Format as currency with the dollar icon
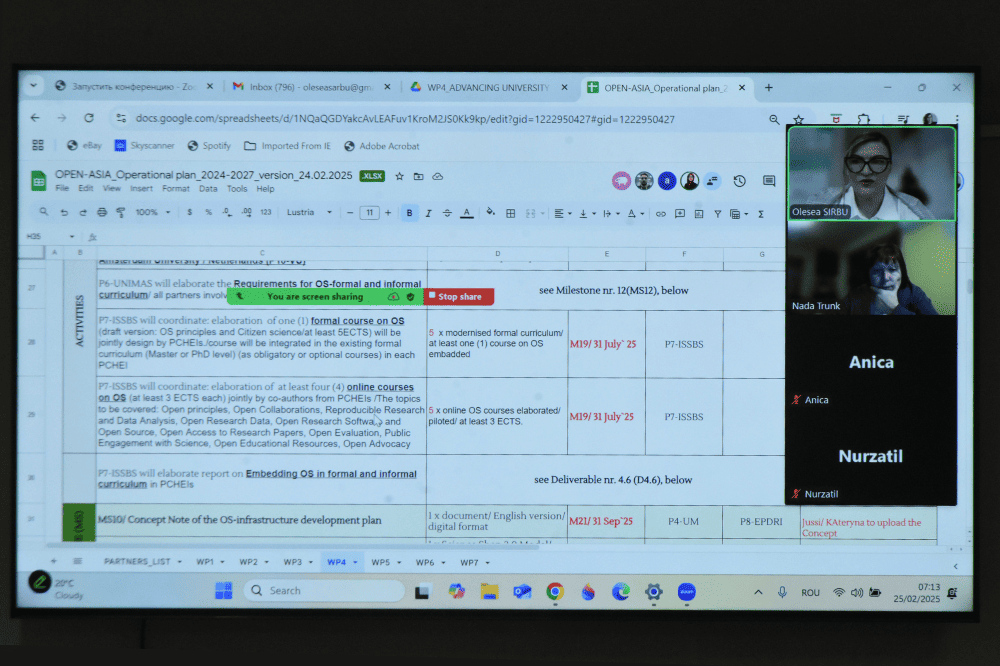The height and width of the screenshot is (666, 1000). 189,212
